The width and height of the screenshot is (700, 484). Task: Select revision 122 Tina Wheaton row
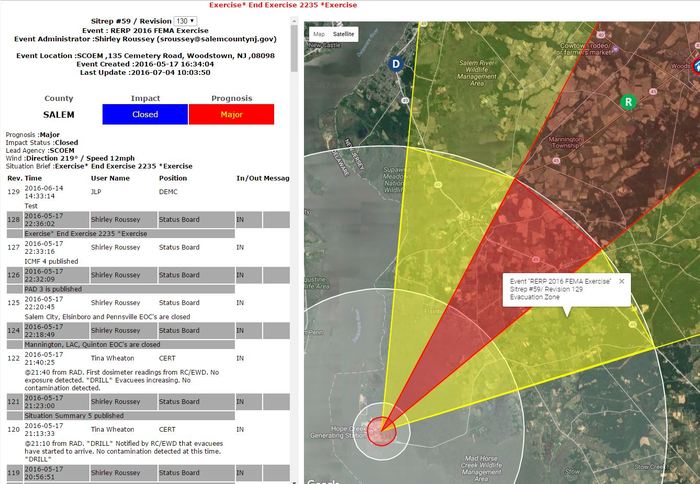[x=148, y=358]
